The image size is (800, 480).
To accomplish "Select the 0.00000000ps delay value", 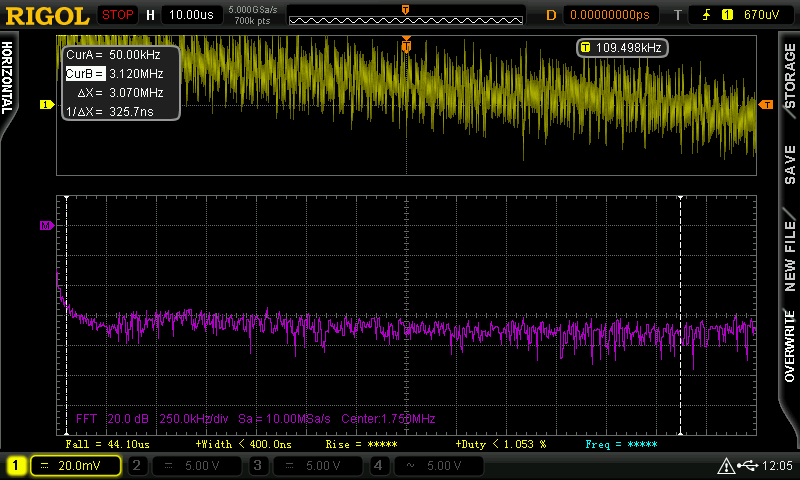I will coord(610,15).
